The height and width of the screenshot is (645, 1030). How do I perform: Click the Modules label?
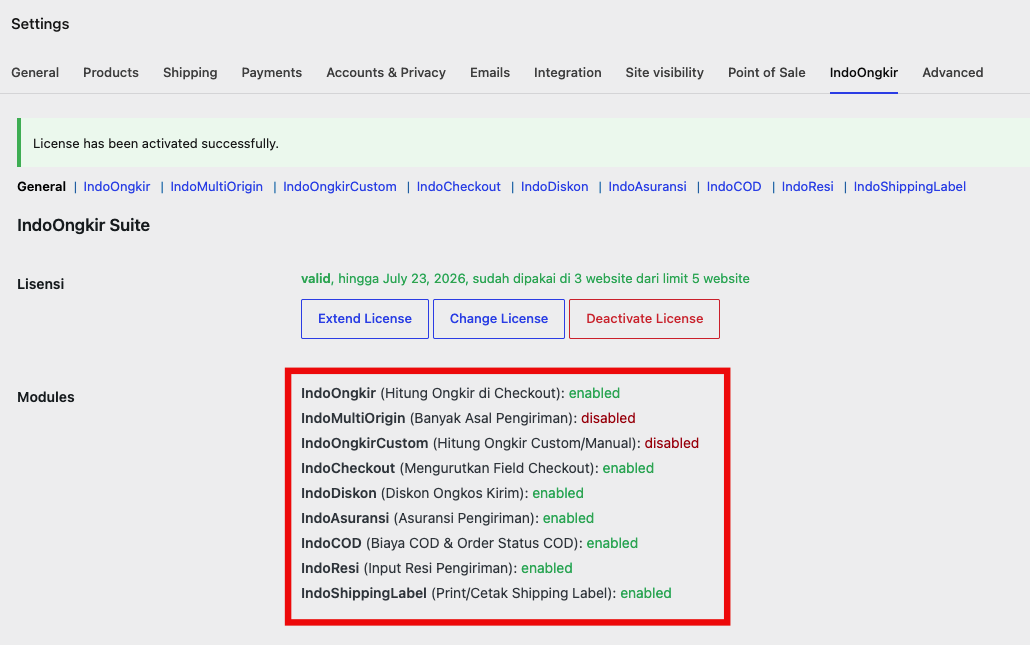(46, 397)
